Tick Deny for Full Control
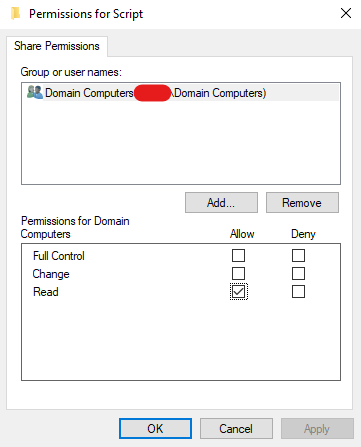Image resolution: width=361 pixels, height=447 pixels. 298,256
